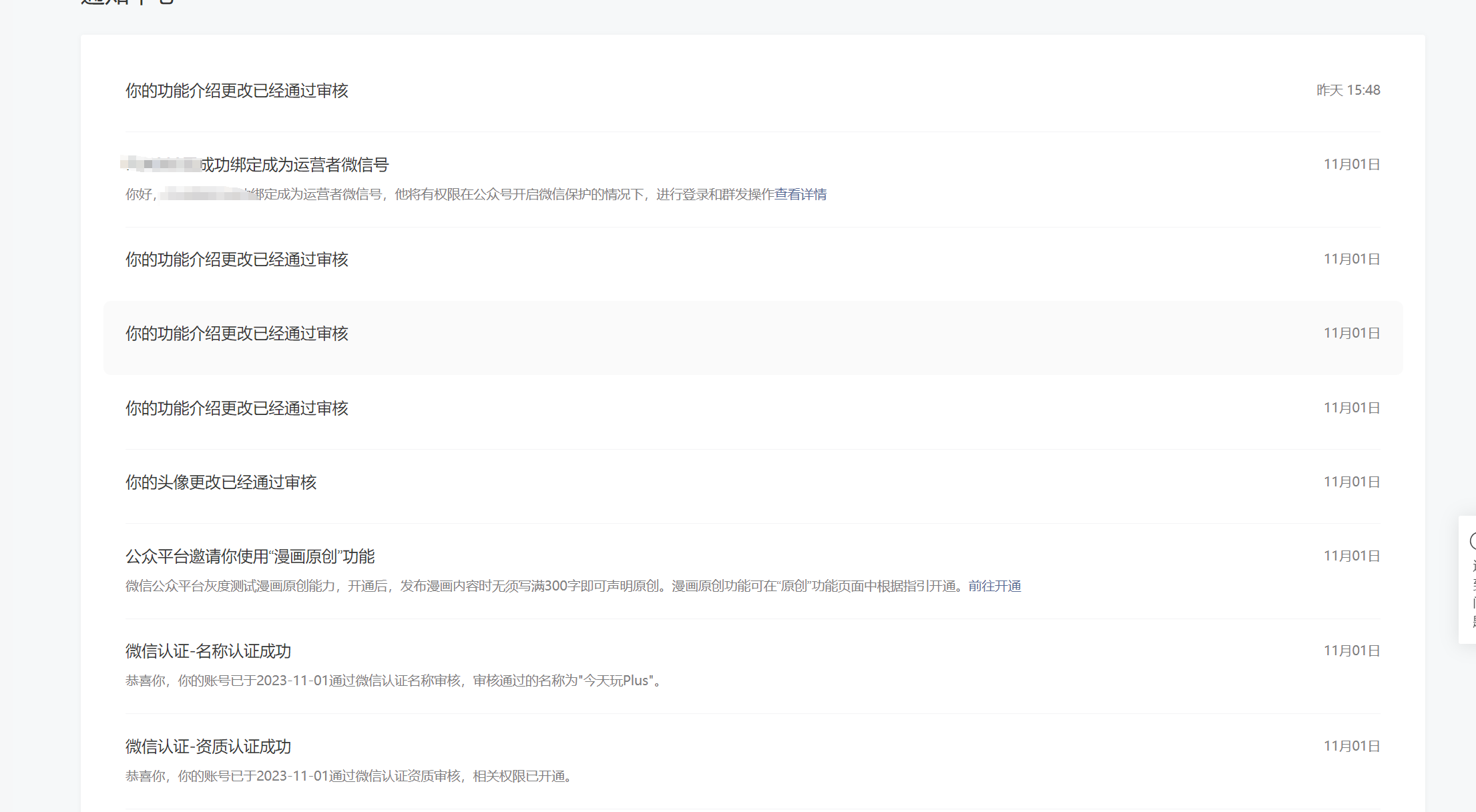
Task: Open 你的头像更改已经通过审核 notification
Action: tap(221, 482)
